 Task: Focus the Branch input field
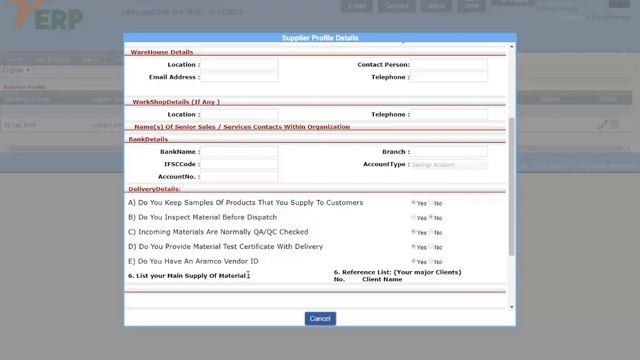click(449, 152)
